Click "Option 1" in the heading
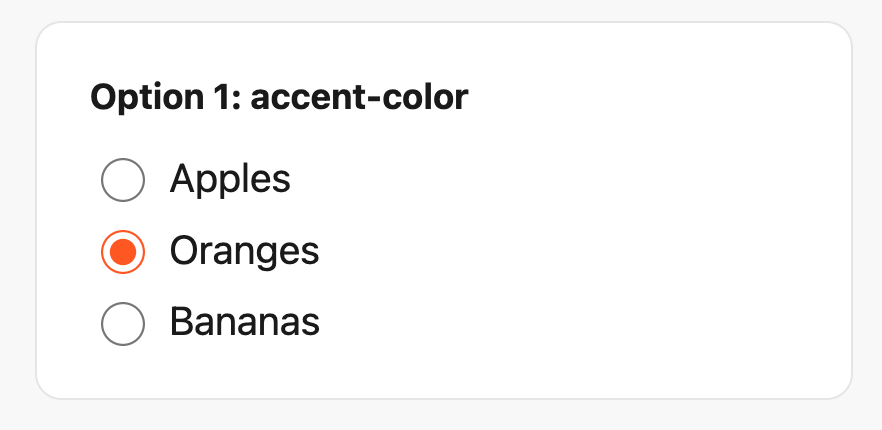 tap(163, 98)
